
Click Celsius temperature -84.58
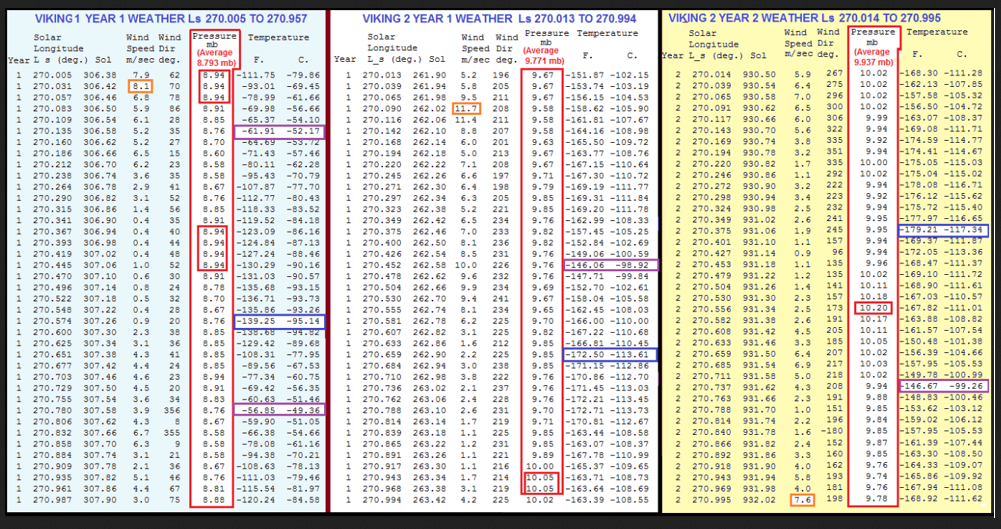coord(303,500)
